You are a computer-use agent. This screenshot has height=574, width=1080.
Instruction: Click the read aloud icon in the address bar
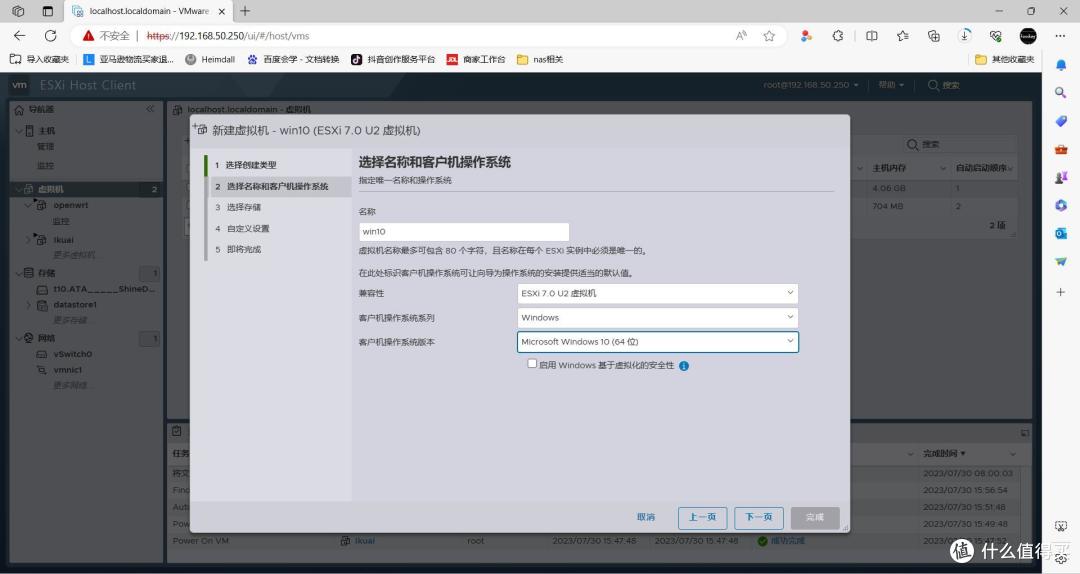741,36
